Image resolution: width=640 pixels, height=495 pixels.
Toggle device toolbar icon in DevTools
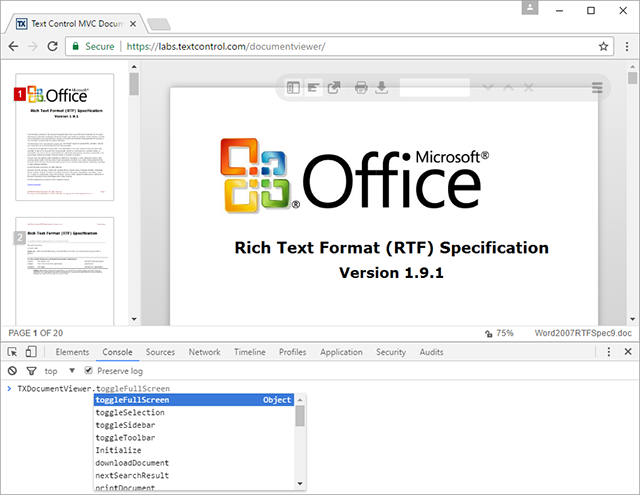(x=31, y=352)
